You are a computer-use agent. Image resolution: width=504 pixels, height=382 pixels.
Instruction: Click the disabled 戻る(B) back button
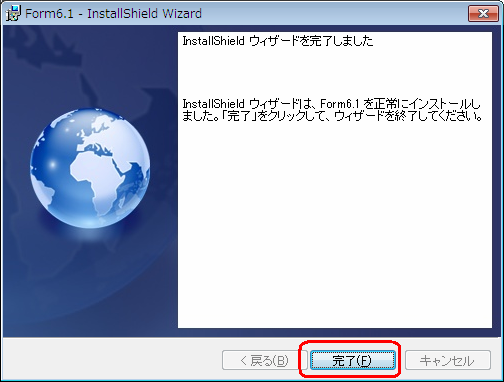click(x=264, y=360)
